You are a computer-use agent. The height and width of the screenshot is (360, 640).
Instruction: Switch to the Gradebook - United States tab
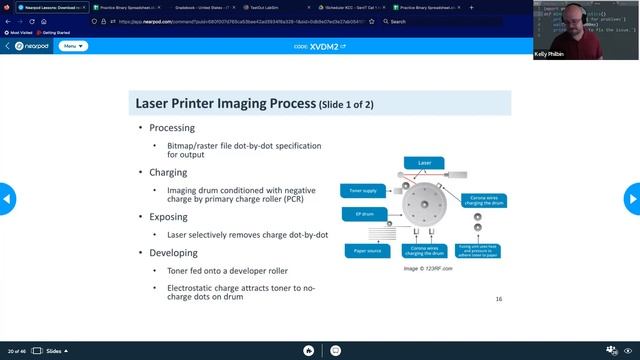202,7
